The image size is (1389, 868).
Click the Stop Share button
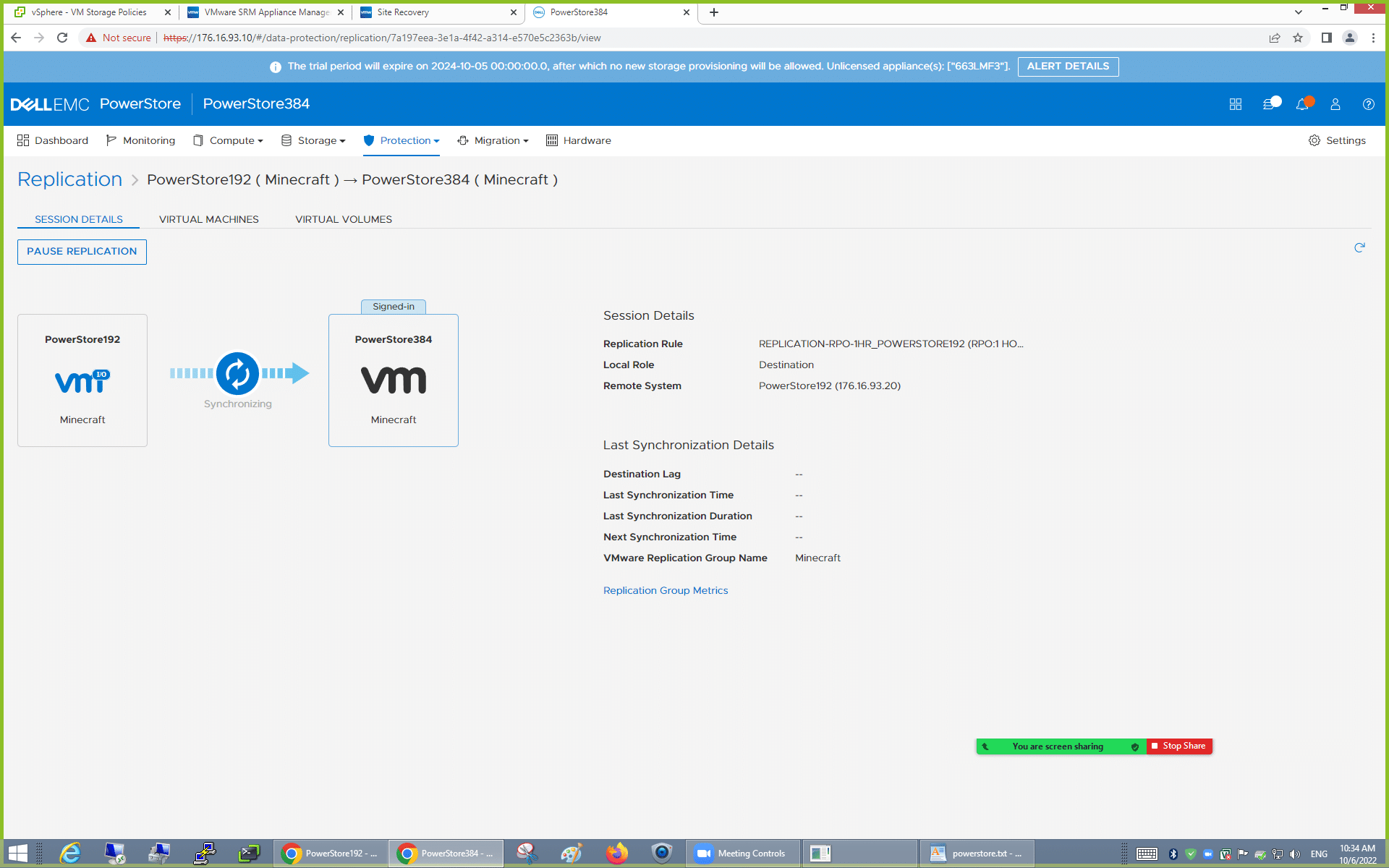1179,746
